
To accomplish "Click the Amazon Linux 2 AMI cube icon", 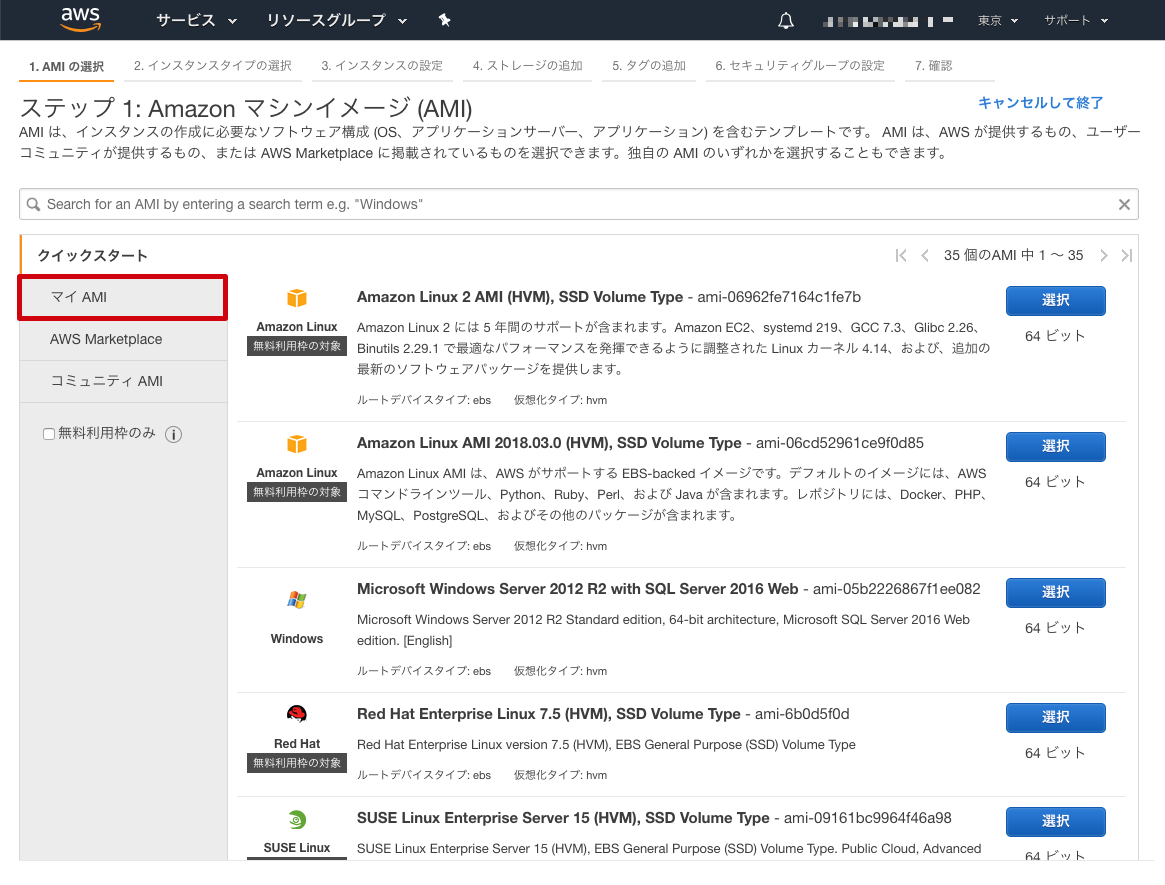I will 296,298.
